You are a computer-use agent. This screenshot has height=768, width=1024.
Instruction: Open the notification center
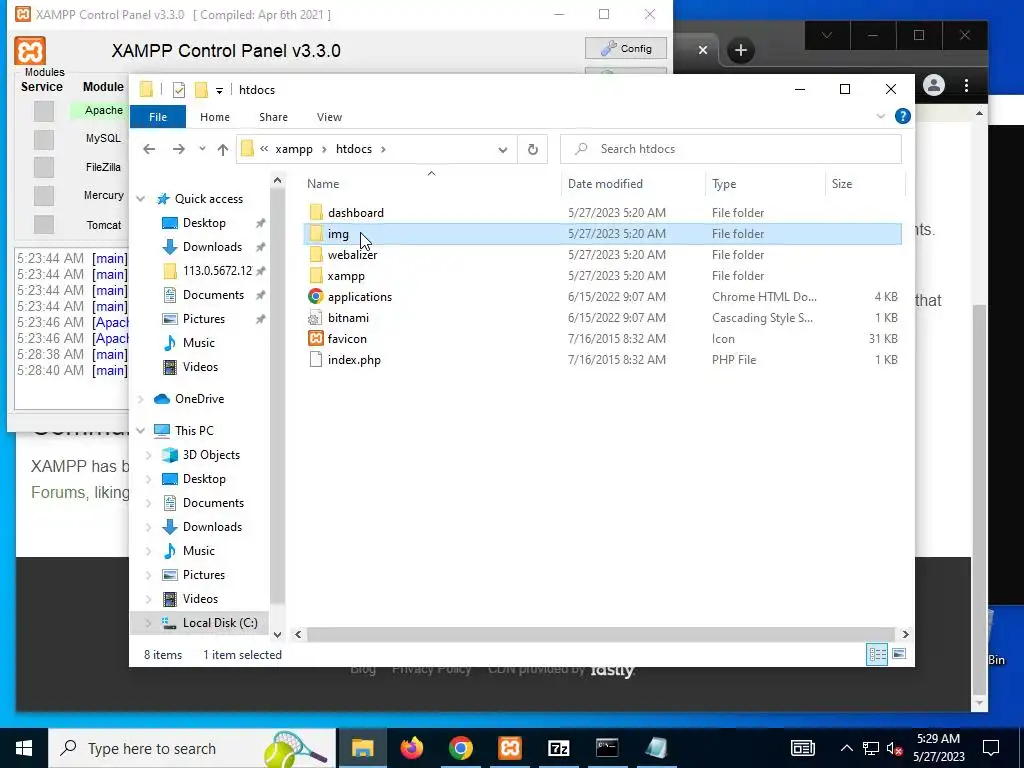click(991, 748)
